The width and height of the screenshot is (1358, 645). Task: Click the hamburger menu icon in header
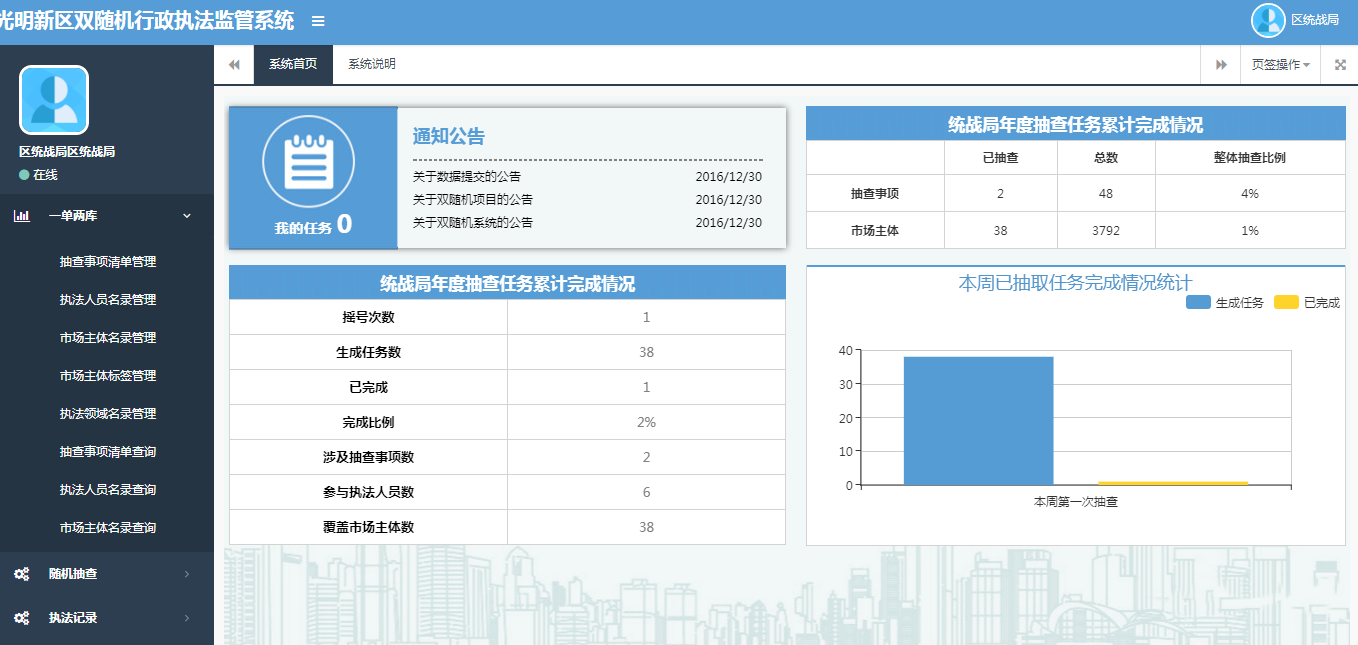(x=318, y=21)
